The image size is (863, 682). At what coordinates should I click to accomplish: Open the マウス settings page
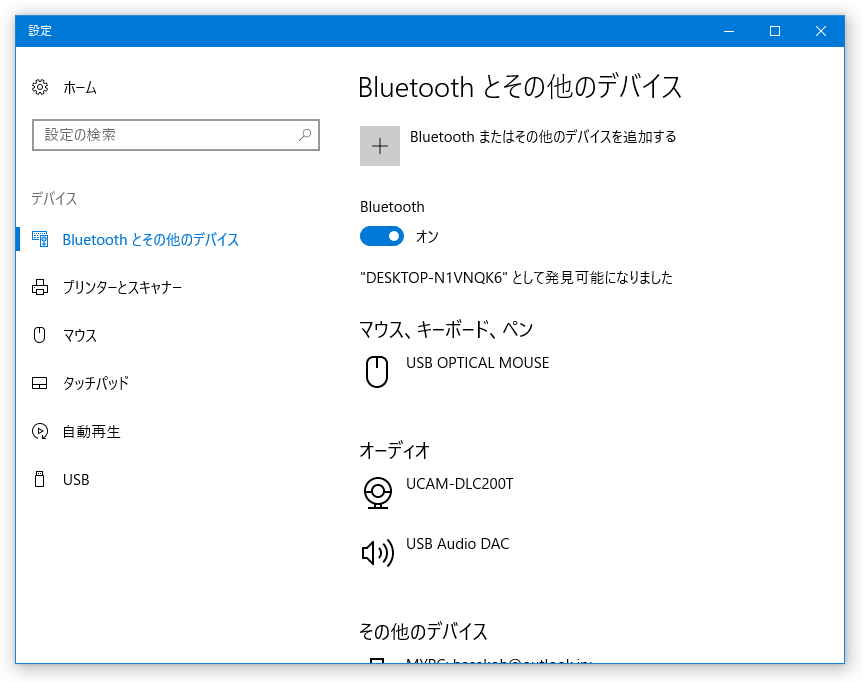pyautogui.click(x=80, y=335)
